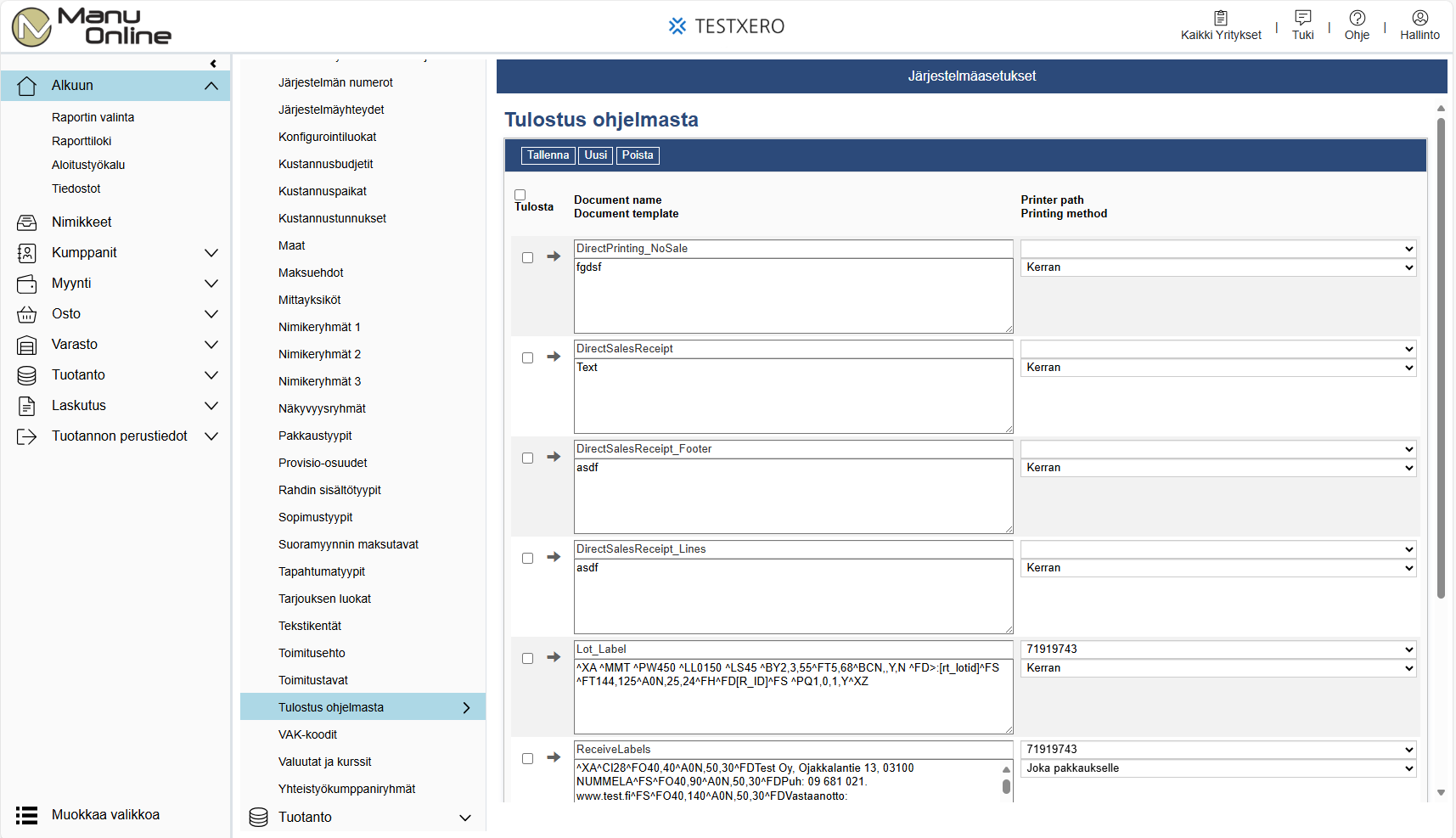
Task: Click Tuotannon perustiedot arrow icon
Action: 27,436
